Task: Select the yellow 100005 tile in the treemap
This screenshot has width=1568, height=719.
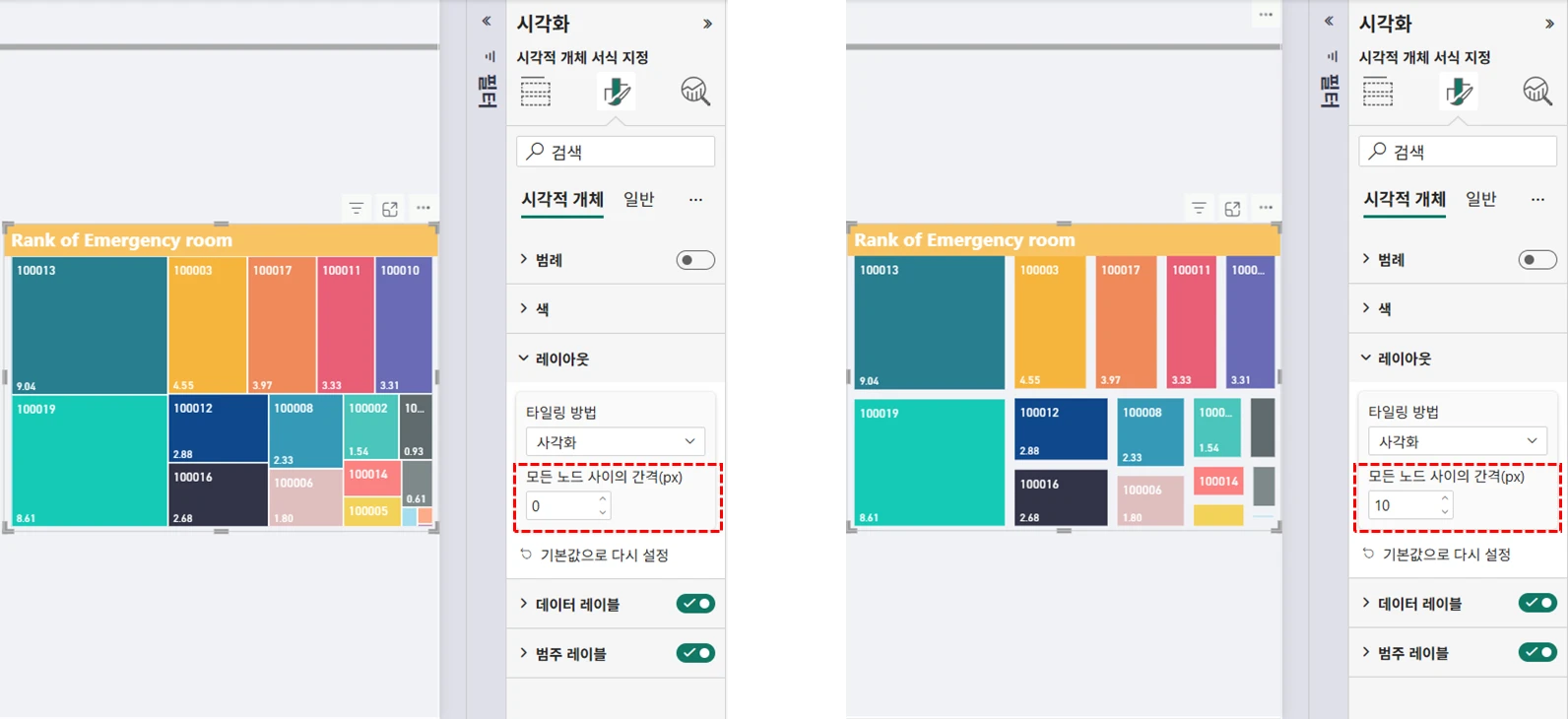Action: (371, 512)
